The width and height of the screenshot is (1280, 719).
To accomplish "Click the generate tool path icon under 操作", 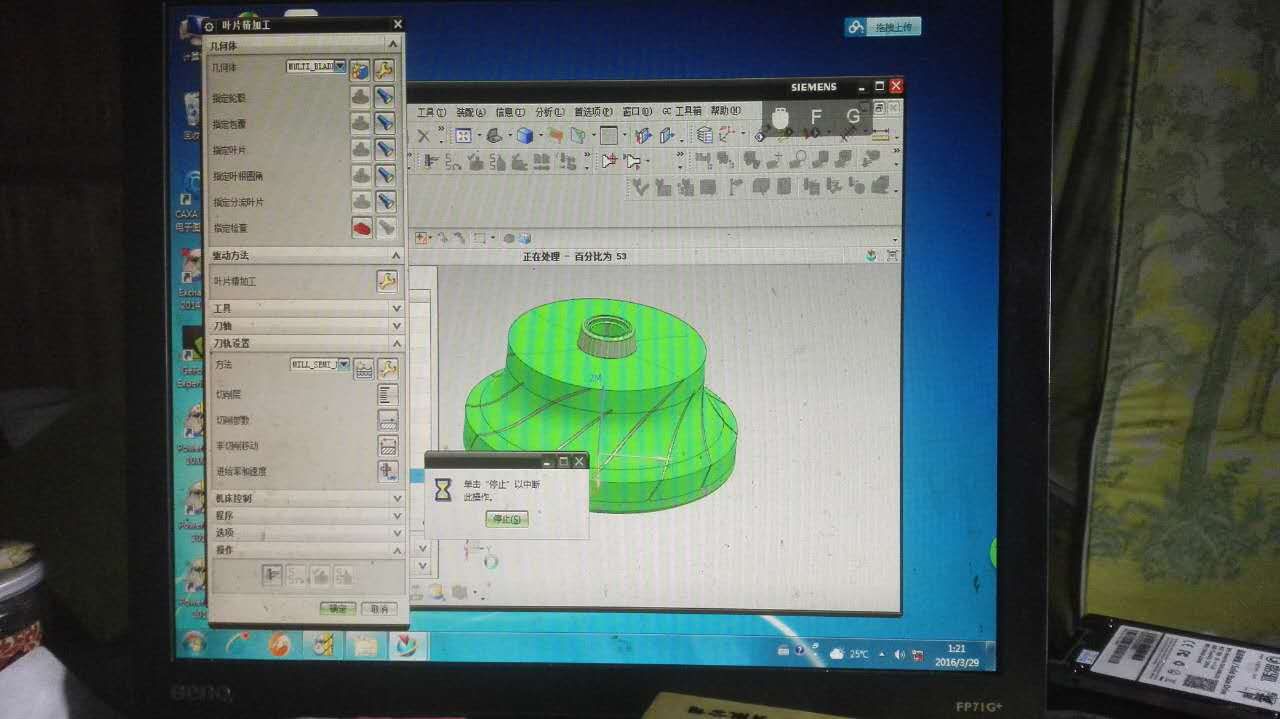I will point(271,575).
